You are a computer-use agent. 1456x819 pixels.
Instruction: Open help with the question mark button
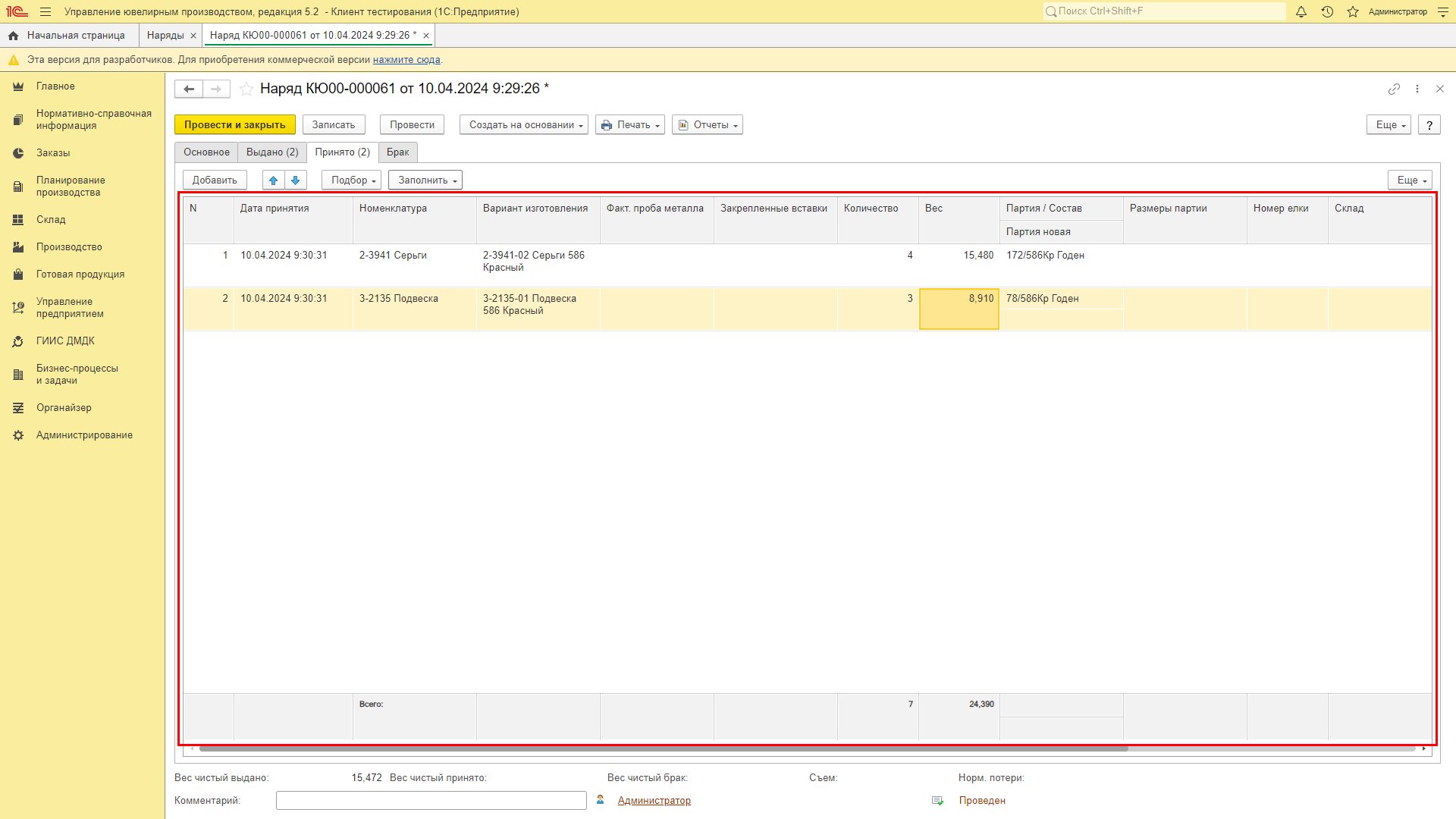1429,125
